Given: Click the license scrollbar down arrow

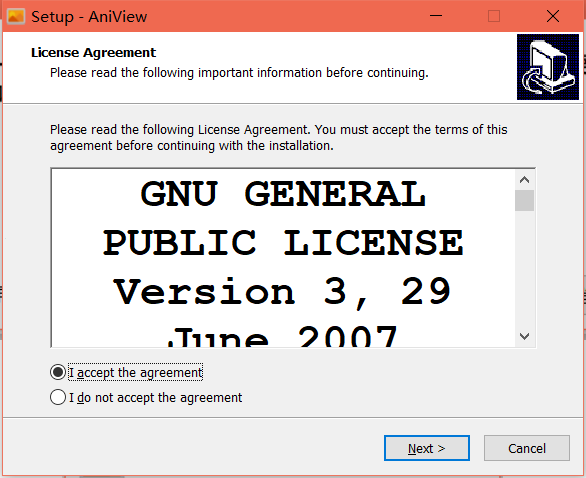Looking at the screenshot, I should (x=524, y=336).
